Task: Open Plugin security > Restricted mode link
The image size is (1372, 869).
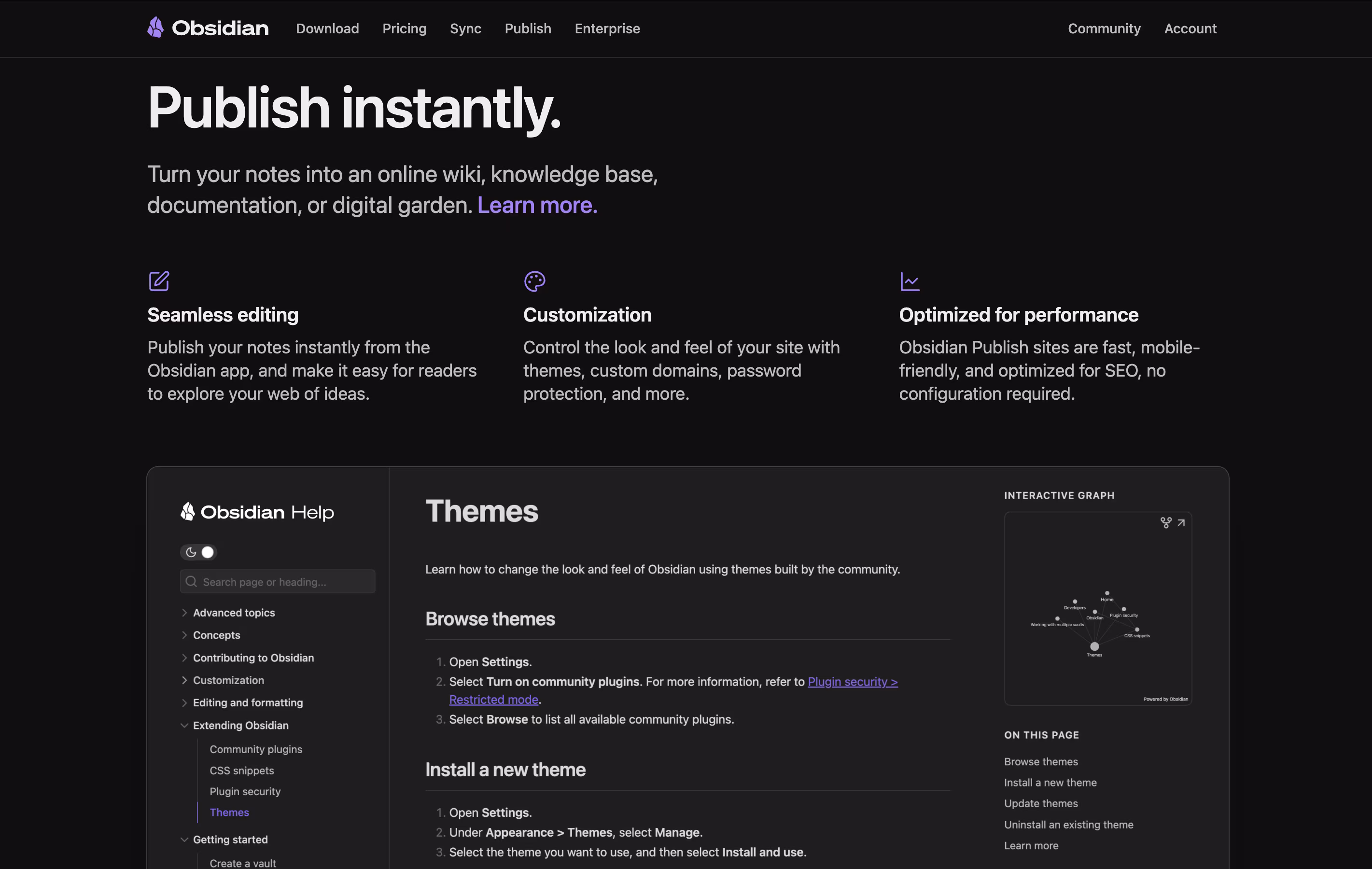Action: pyautogui.click(x=852, y=682)
